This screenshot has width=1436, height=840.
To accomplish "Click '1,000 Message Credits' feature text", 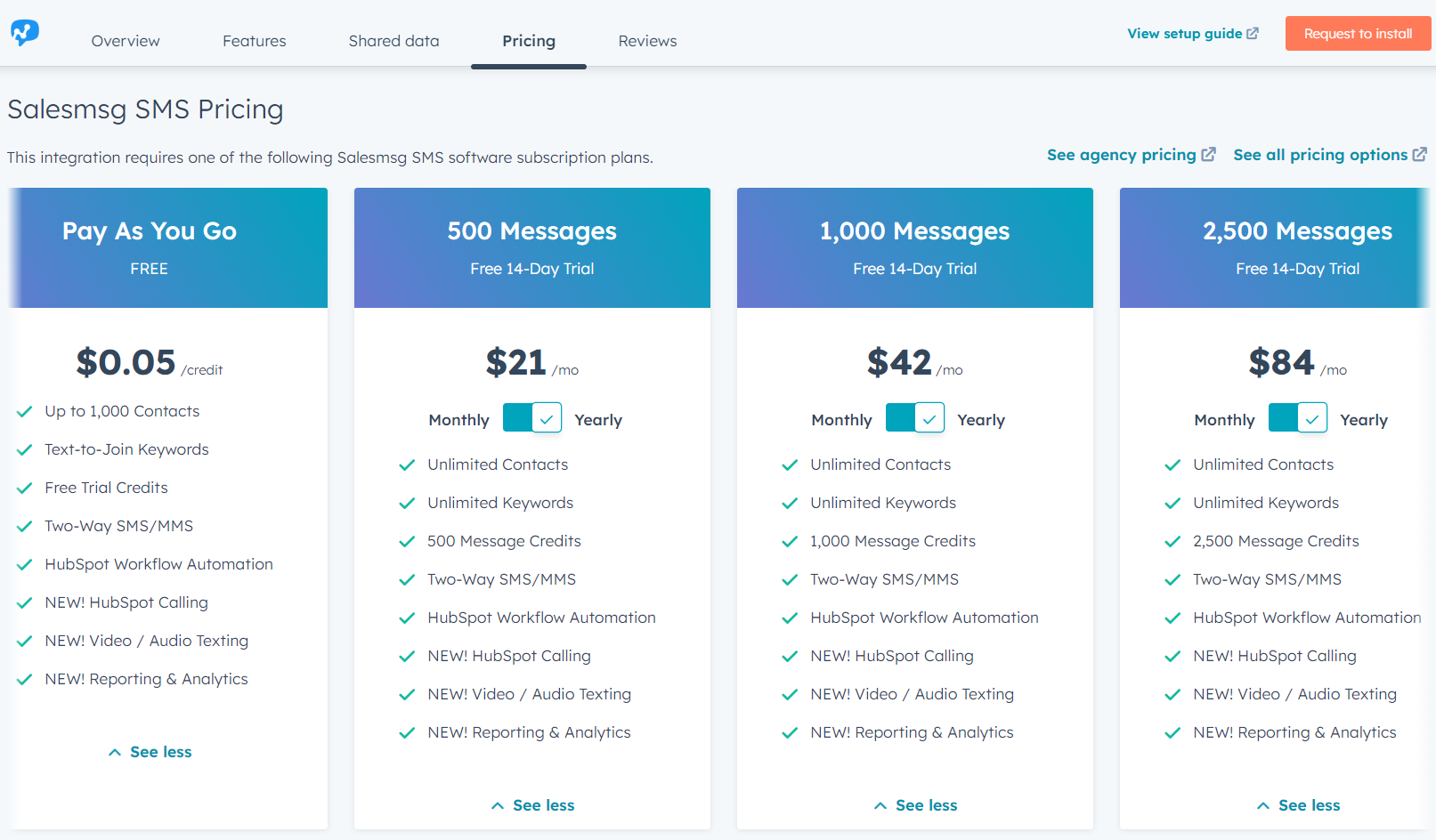I will point(893,541).
